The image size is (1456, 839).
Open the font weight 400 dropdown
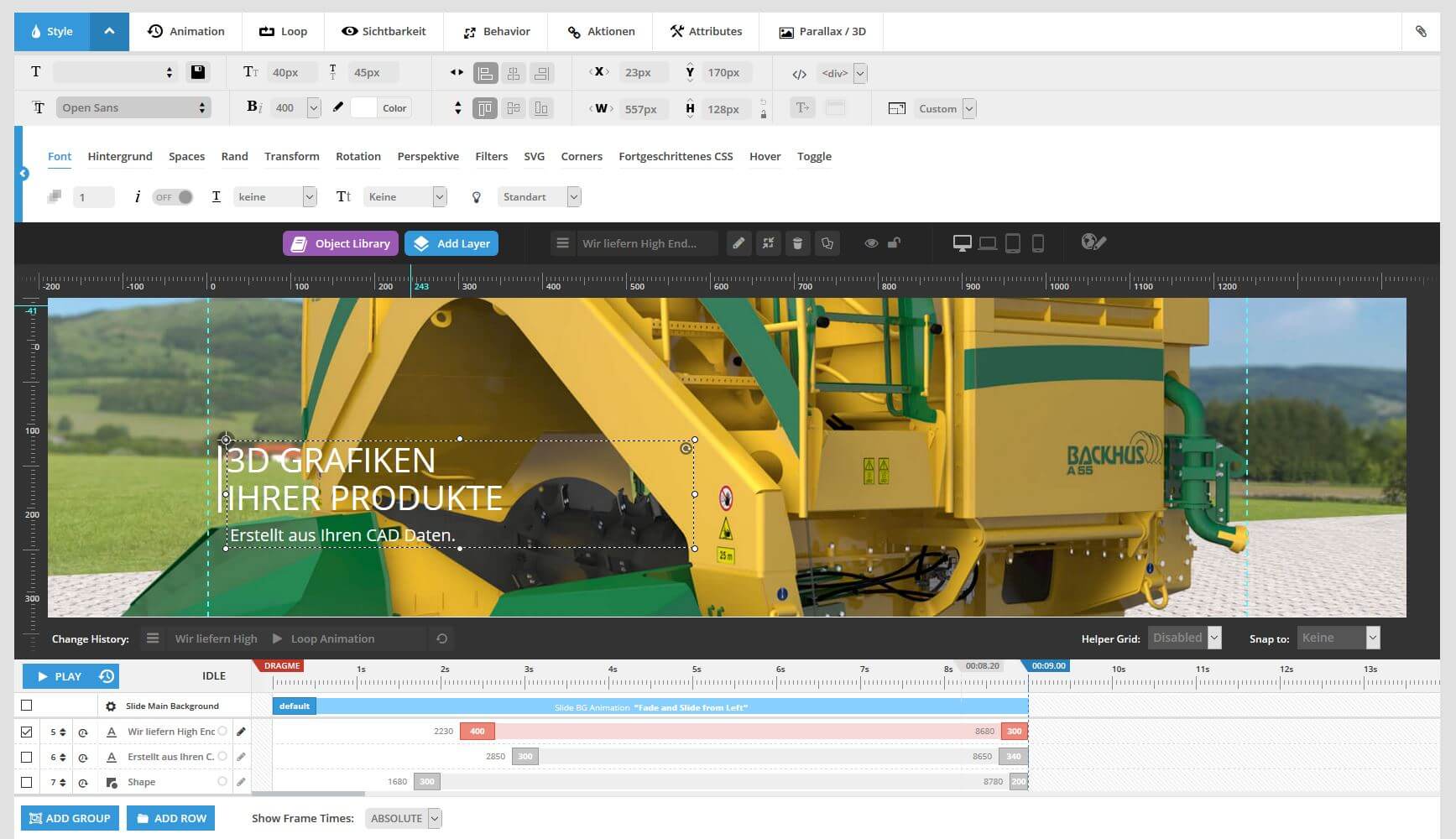[x=296, y=107]
